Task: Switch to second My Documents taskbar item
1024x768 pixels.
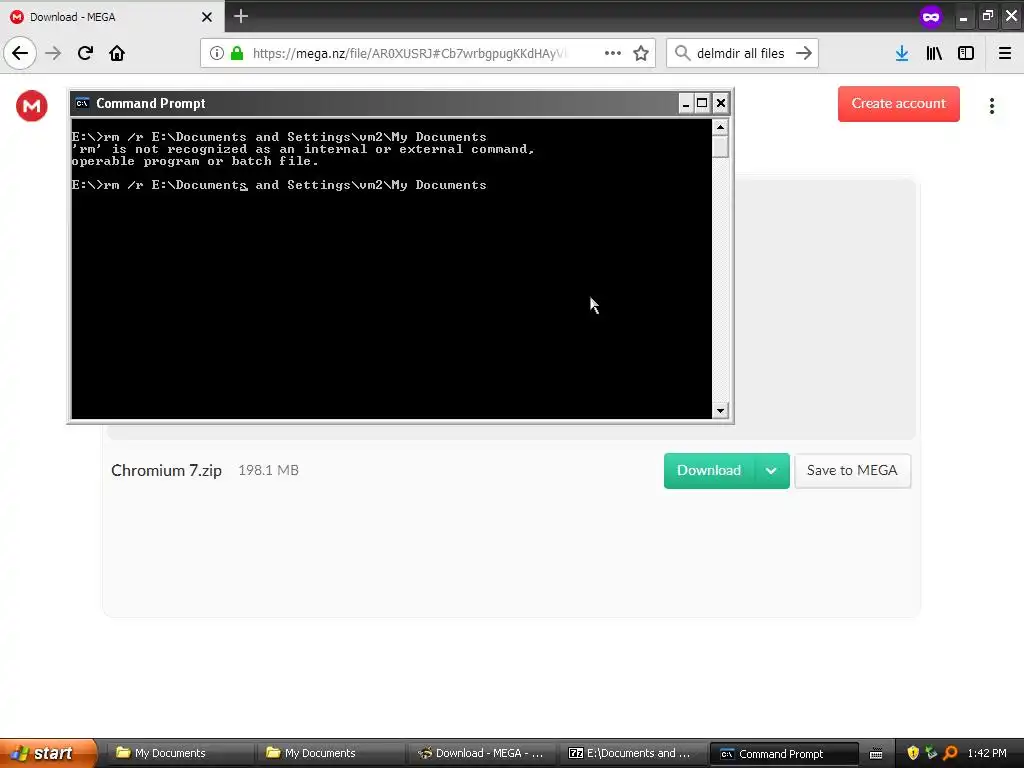Action: point(330,753)
